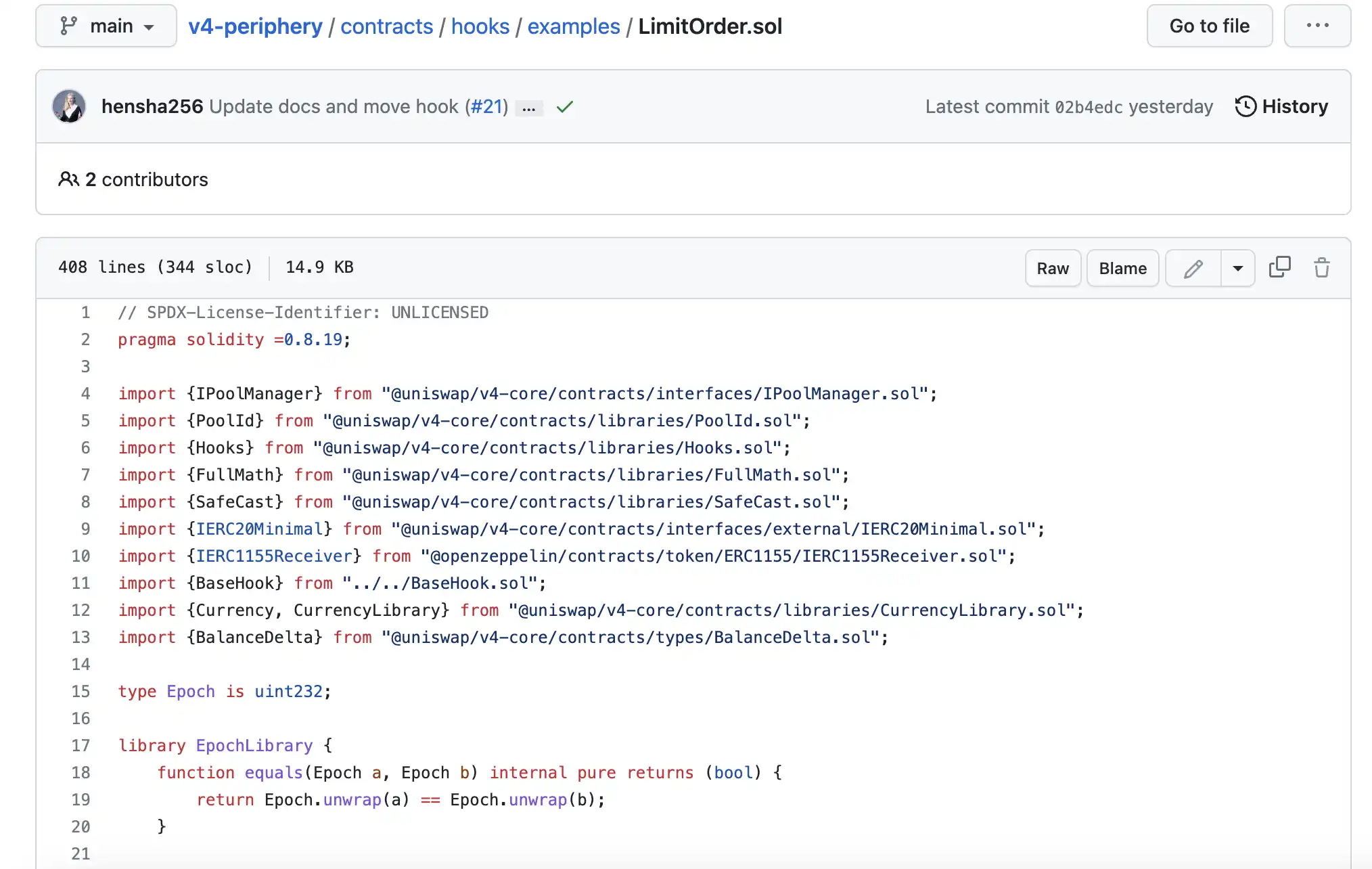Click the copy file content icon
The width and height of the screenshot is (1372, 869).
[x=1281, y=268]
